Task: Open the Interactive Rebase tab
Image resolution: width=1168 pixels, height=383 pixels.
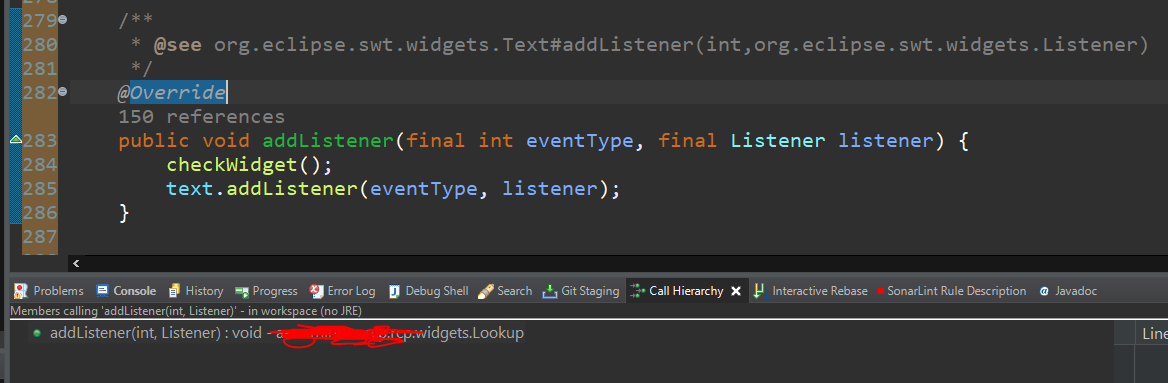Action: coord(810,291)
